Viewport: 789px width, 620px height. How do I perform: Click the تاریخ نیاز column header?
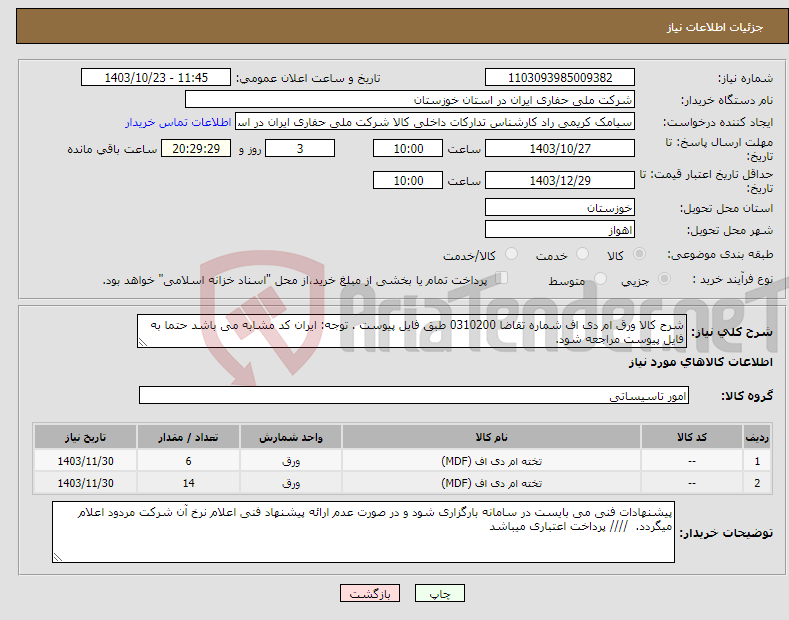pyautogui.click(x=86, y=437)
